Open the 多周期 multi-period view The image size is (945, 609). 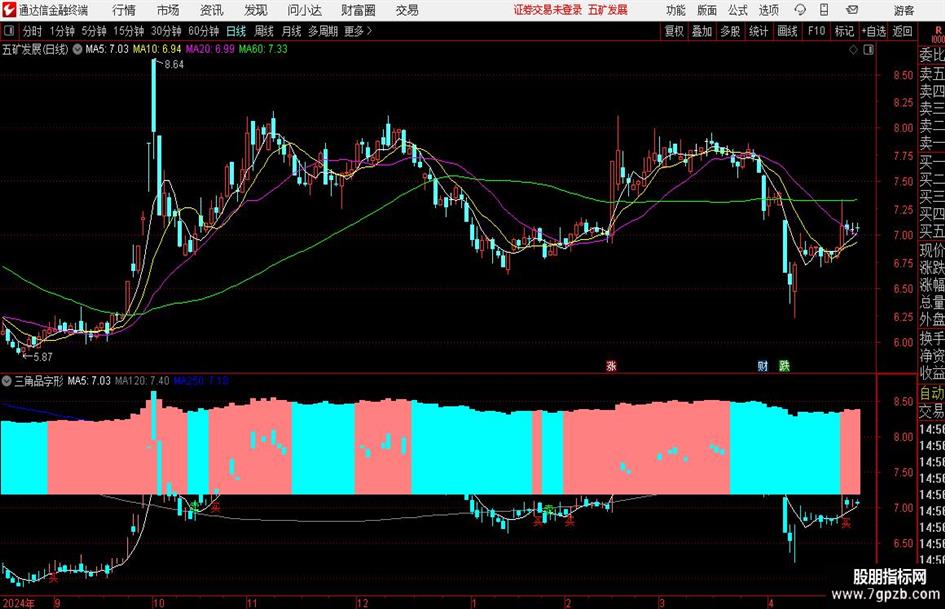tap(323, 31)
